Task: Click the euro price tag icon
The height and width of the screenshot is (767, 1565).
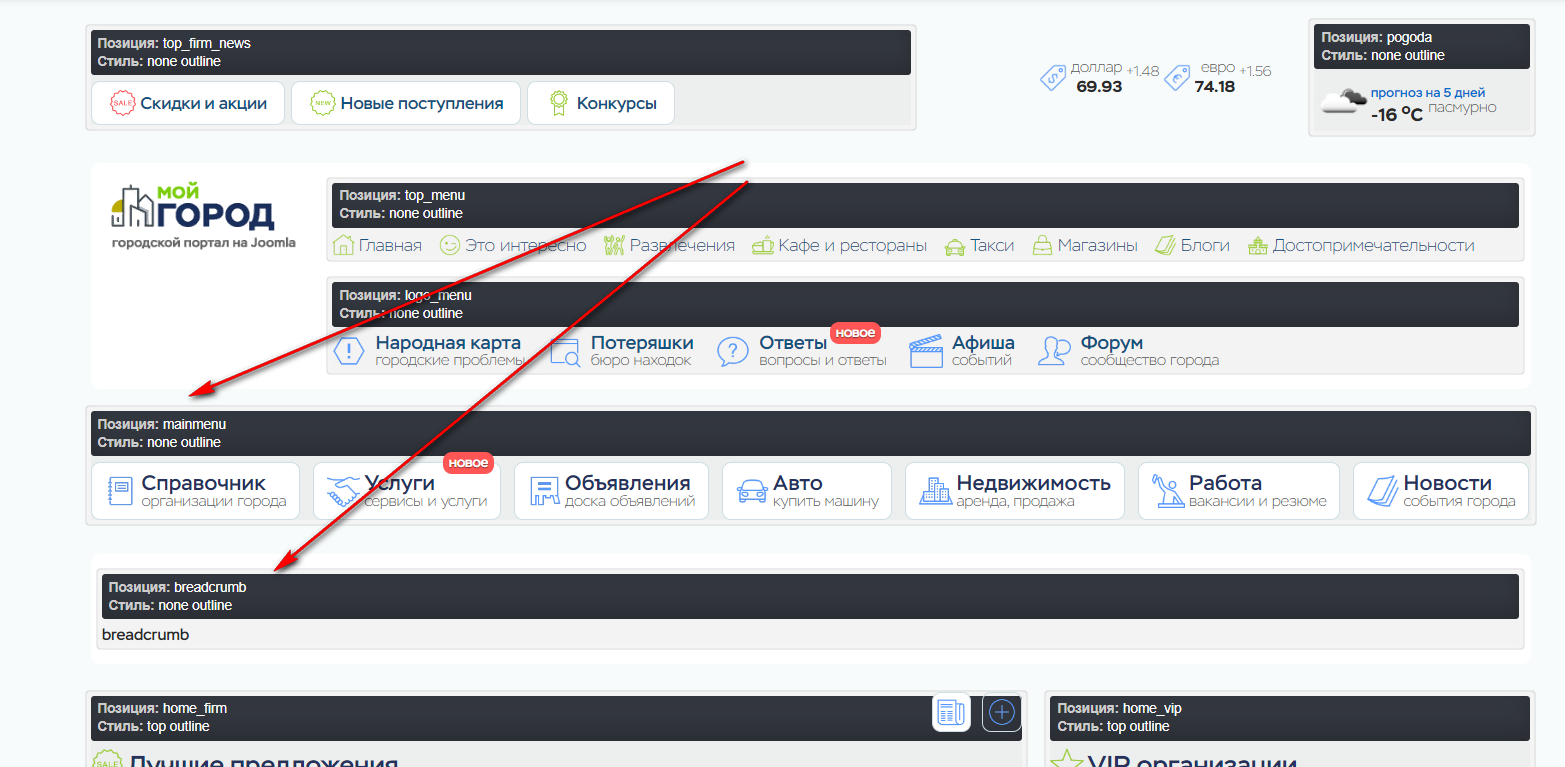Action: pyautogui.click(x=1177, y=78)
